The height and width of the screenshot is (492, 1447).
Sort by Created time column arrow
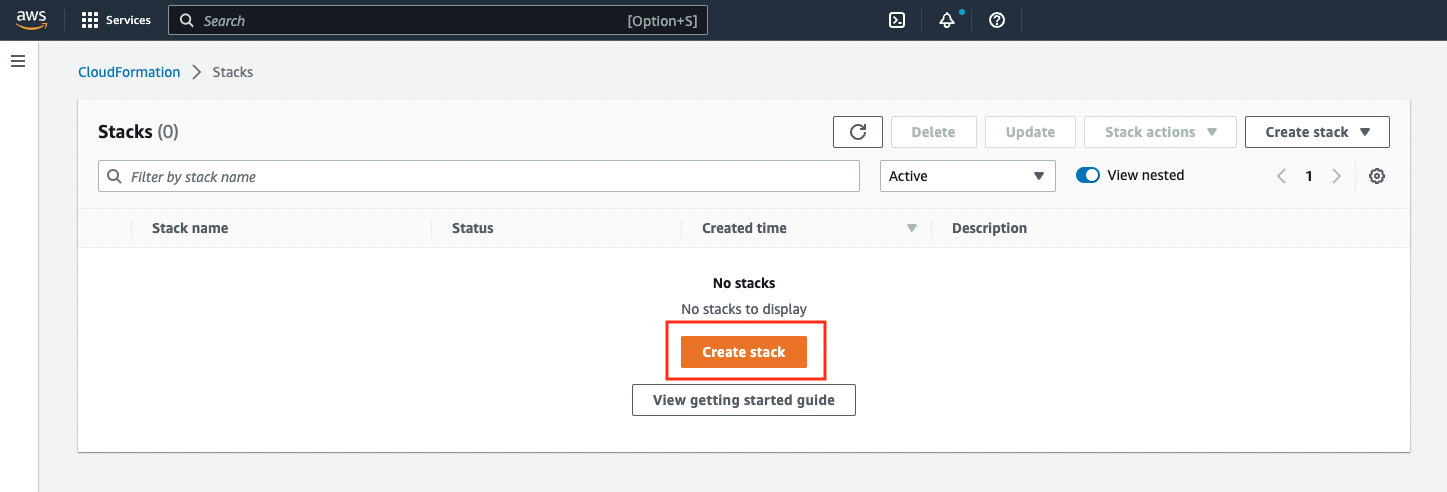[911, 228]
